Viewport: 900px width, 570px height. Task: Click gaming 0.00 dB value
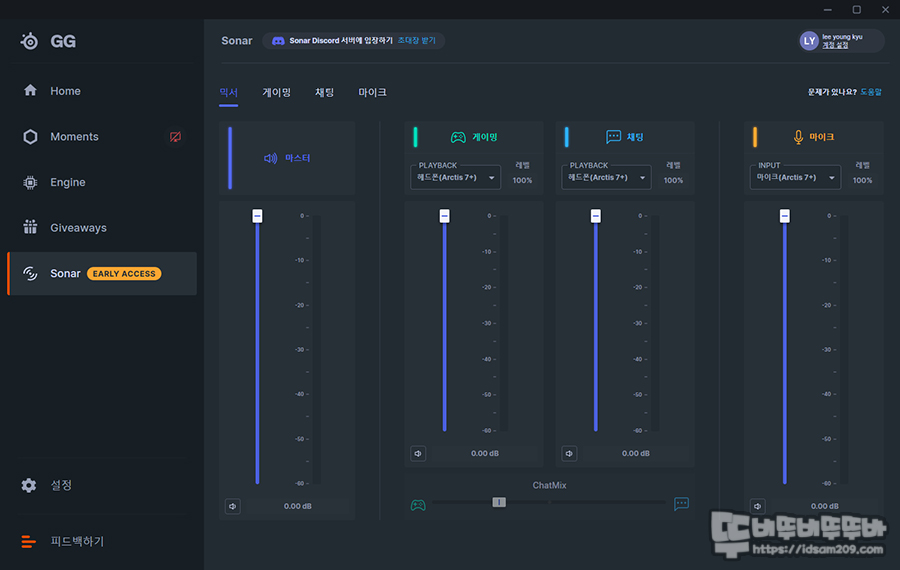(484, 453)
